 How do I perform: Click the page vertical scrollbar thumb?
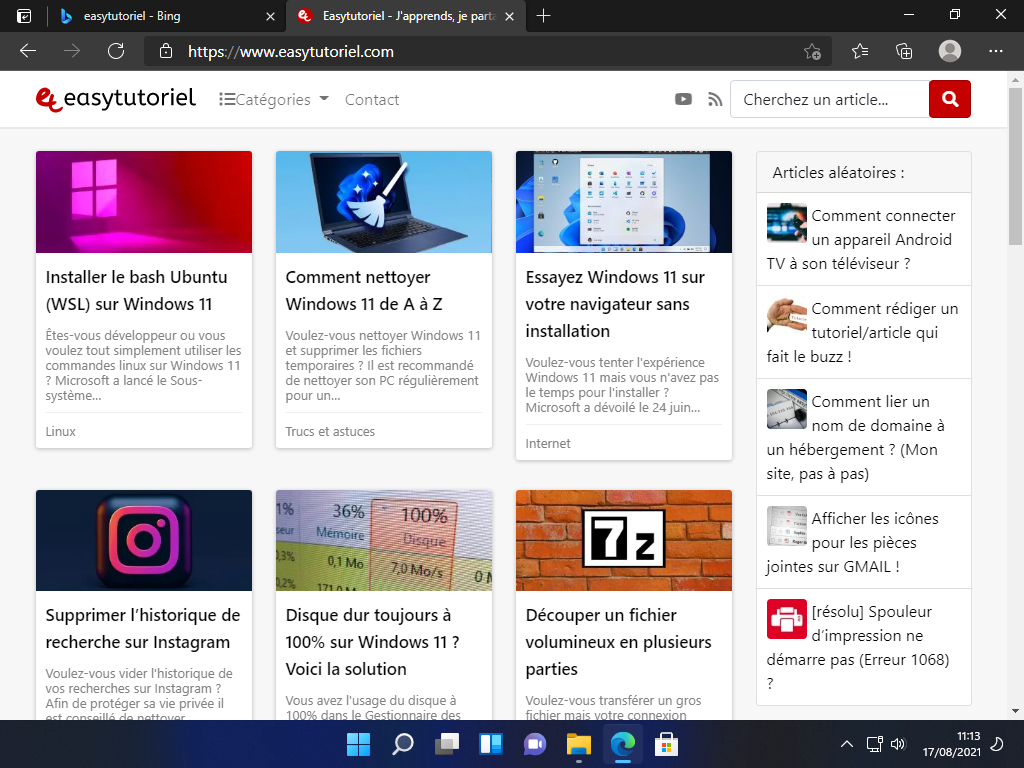coord(1015,167)
